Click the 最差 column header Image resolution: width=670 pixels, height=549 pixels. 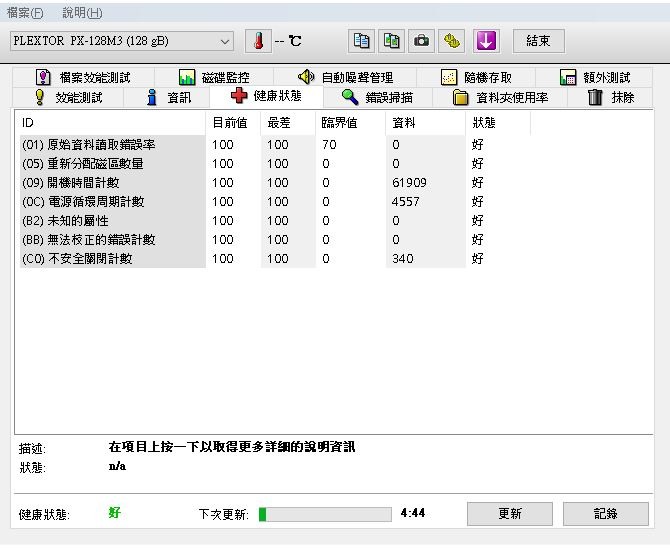click(288, 123)
